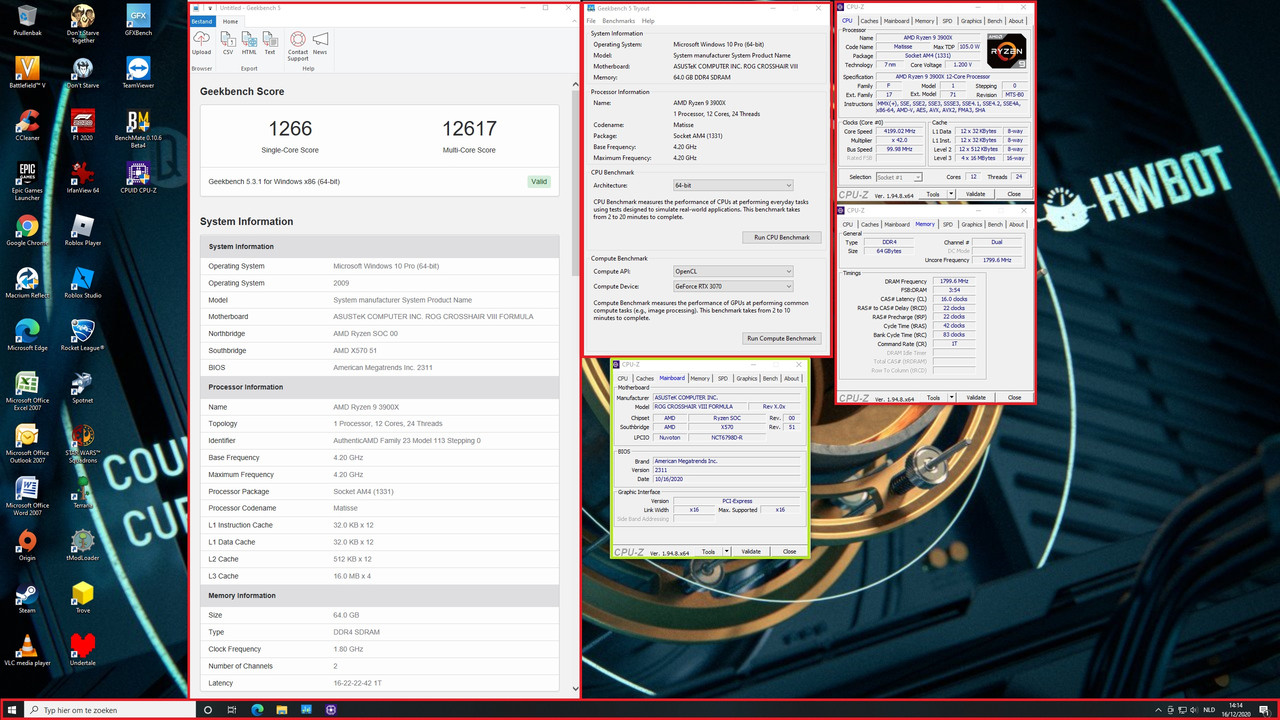Upload results via Geekbench Upload icon
This screenshot has width=1280, height=720.
201,42
